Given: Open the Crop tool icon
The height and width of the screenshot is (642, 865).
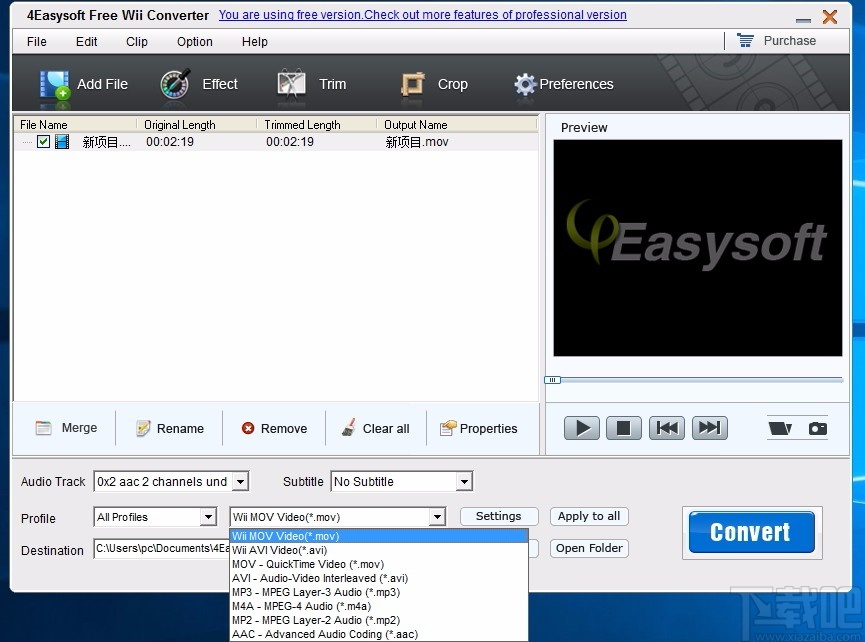Looking at the screenshot, I should click(412, 84).
